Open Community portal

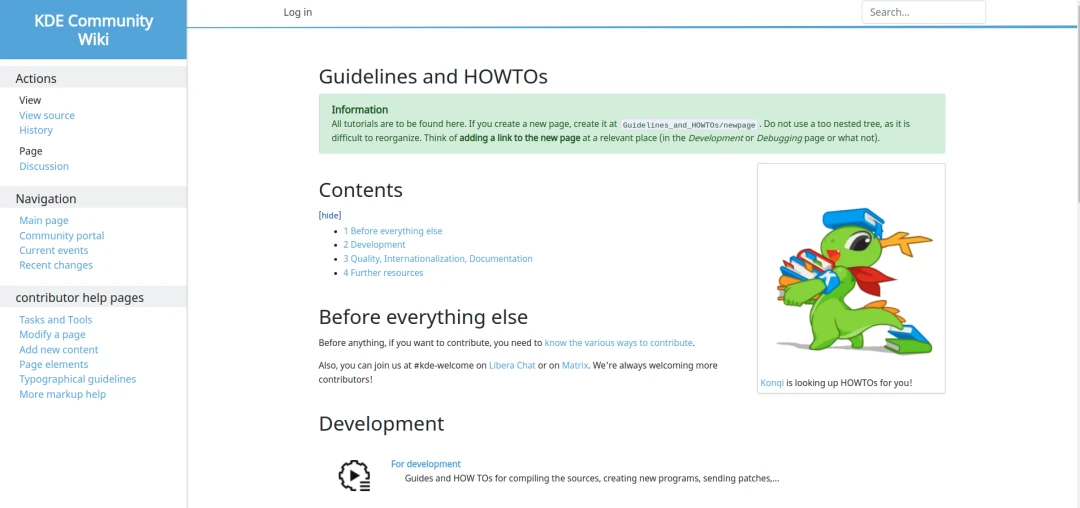point(62,236)
